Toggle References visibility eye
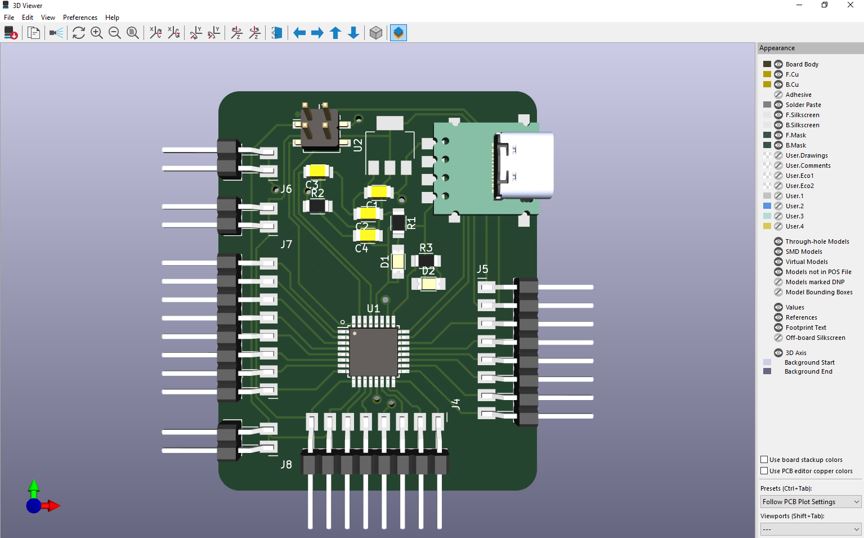This screenshot has width=868, height=538. 778,317
